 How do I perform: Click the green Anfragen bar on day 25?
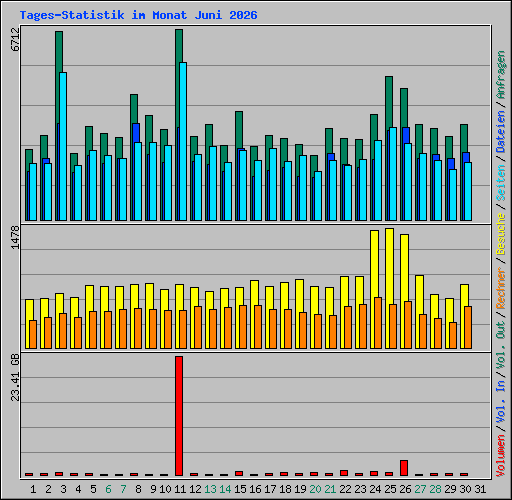(389, 102)
